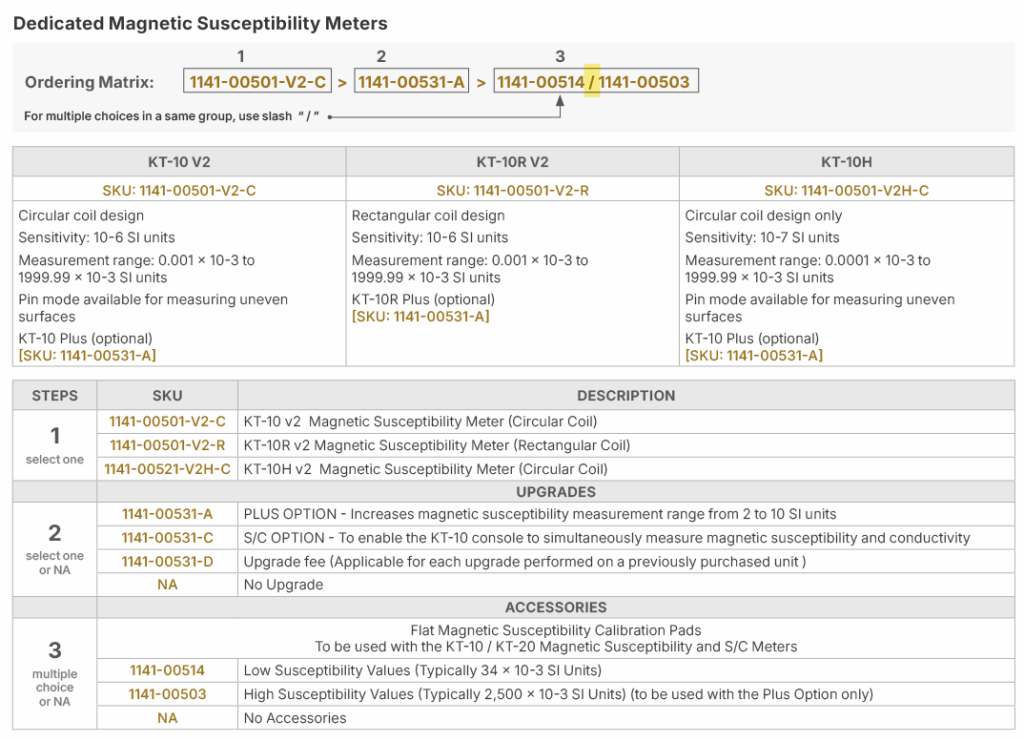
Task: Click the "UPGRADES" section header
Action: (x=556, y=492)
